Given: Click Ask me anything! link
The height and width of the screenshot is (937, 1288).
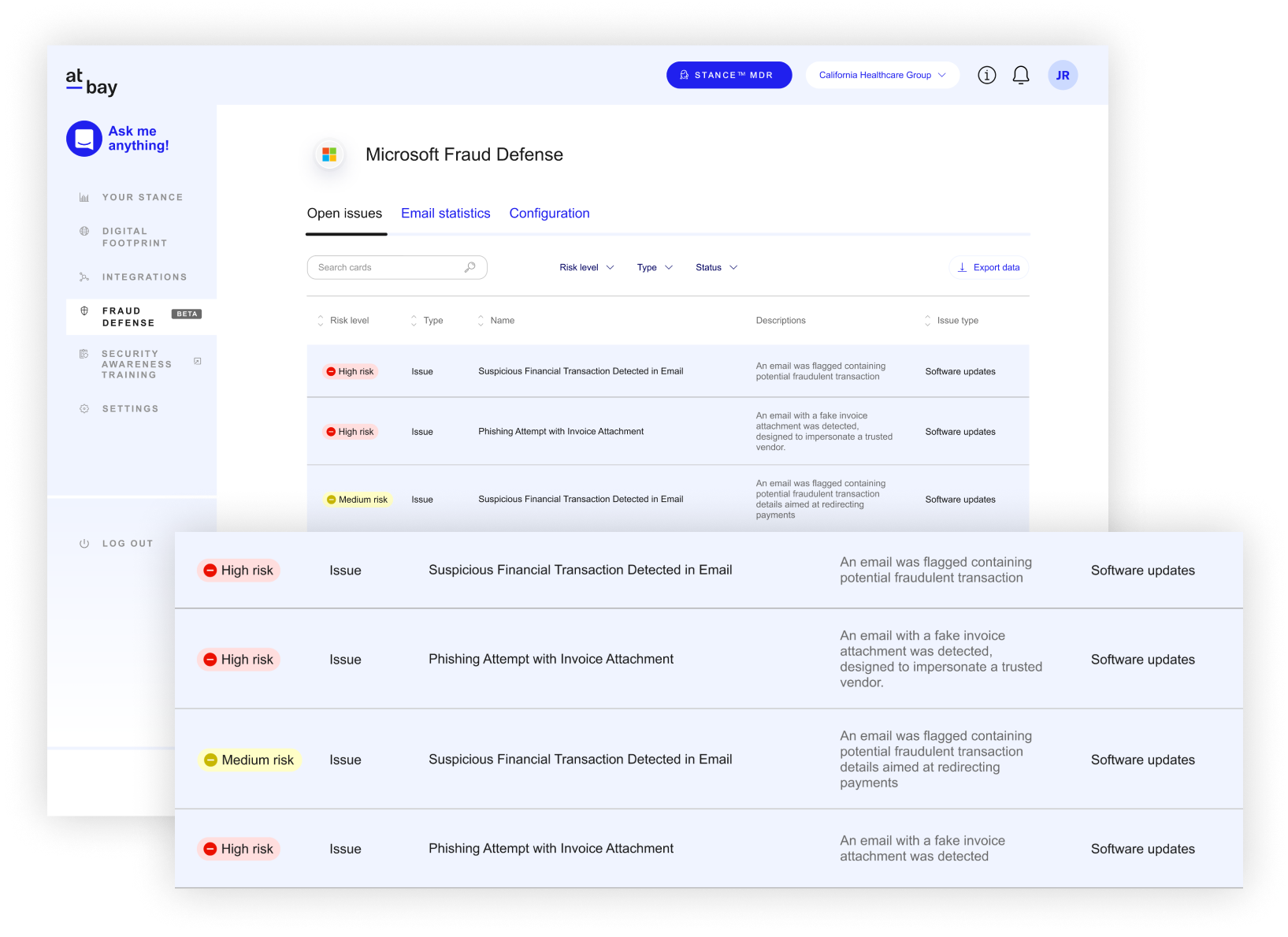Looking at the screenshot, I should (x=139, y=139).
